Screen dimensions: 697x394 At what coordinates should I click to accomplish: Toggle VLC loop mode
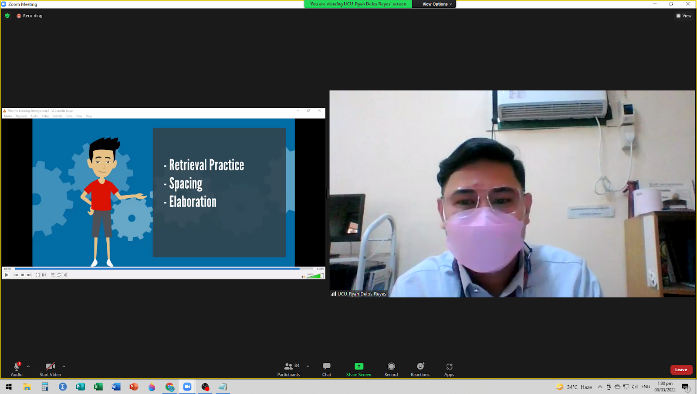point(59,275)
